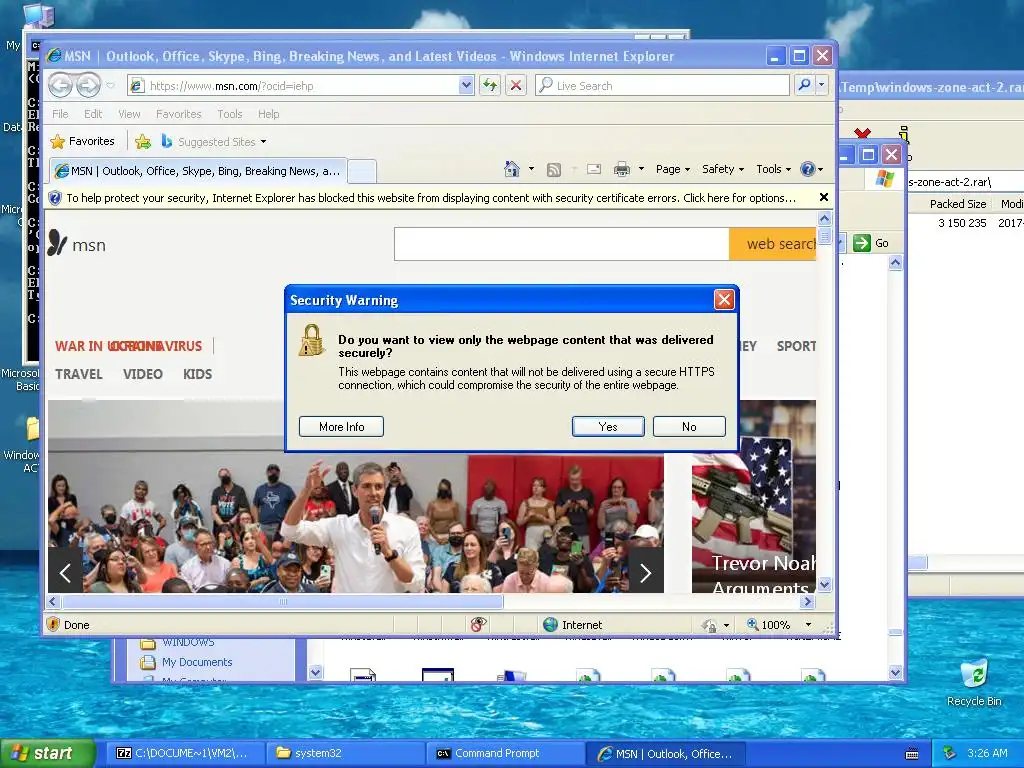Click the Help question mark icon
This screenshot has height=768, width=1024.
[808, 169]
